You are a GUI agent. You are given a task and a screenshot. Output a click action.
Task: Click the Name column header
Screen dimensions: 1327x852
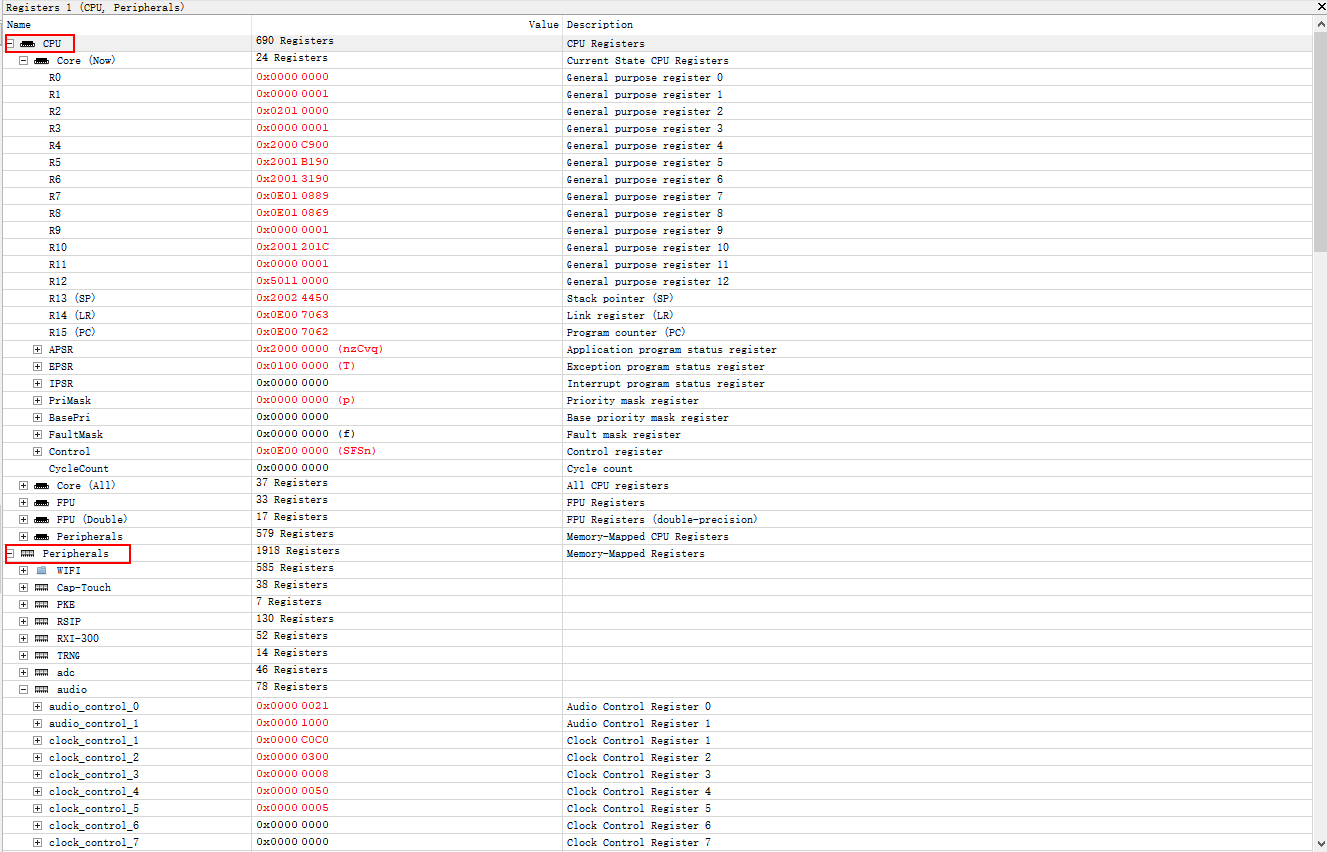tap(19, 24)
